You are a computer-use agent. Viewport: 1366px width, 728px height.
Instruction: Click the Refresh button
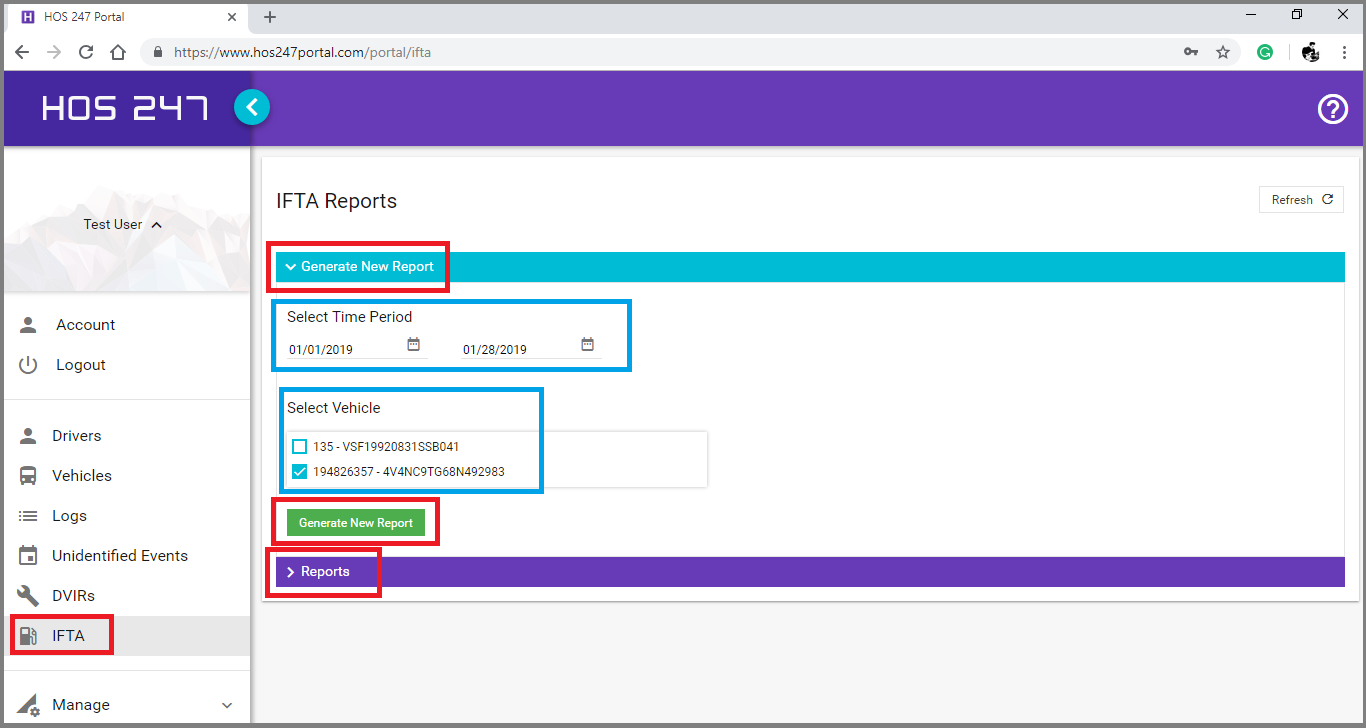[1301, 200]
